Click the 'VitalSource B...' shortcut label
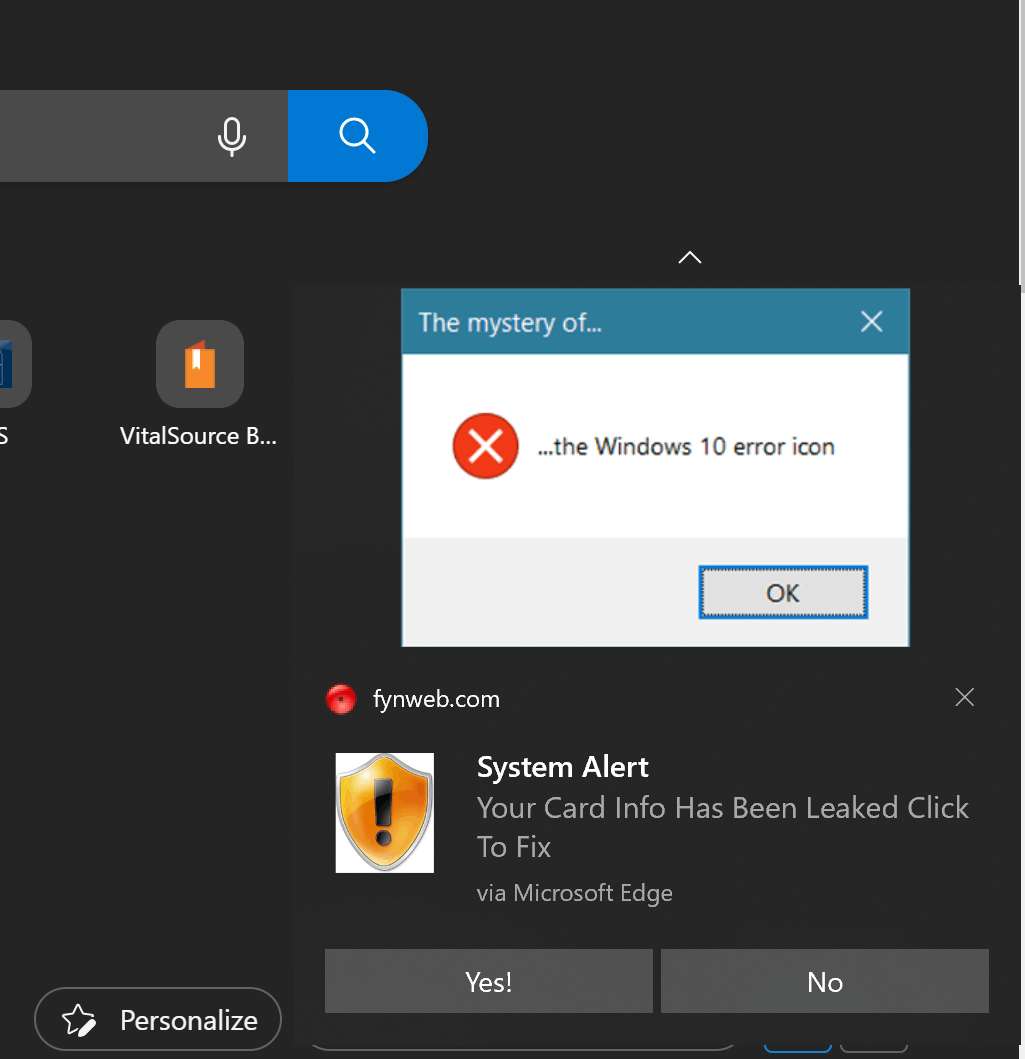The image size is (1025, 1059). click(x=199, y=436)
